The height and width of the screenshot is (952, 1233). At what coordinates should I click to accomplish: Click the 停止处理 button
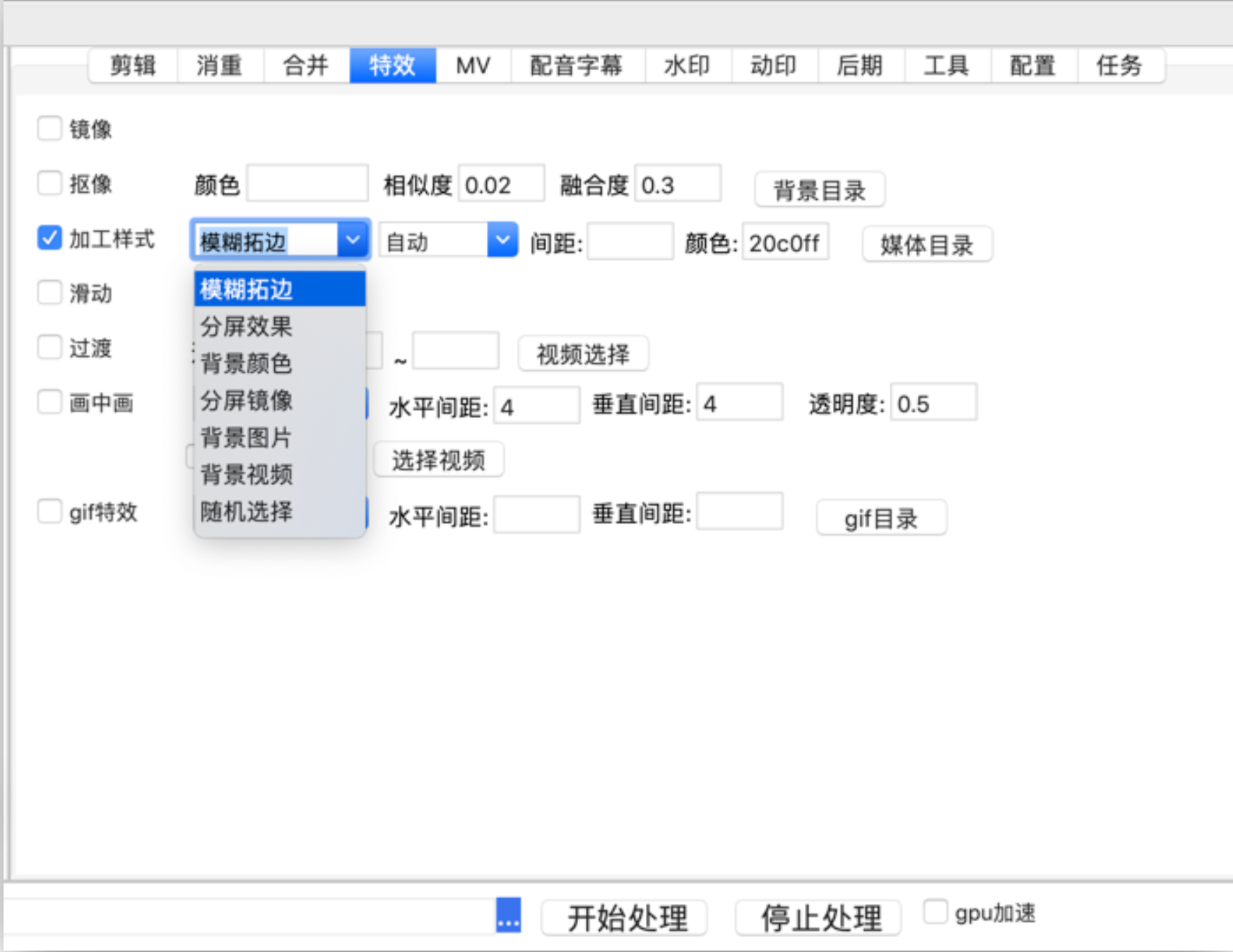(x=818, y=918)
